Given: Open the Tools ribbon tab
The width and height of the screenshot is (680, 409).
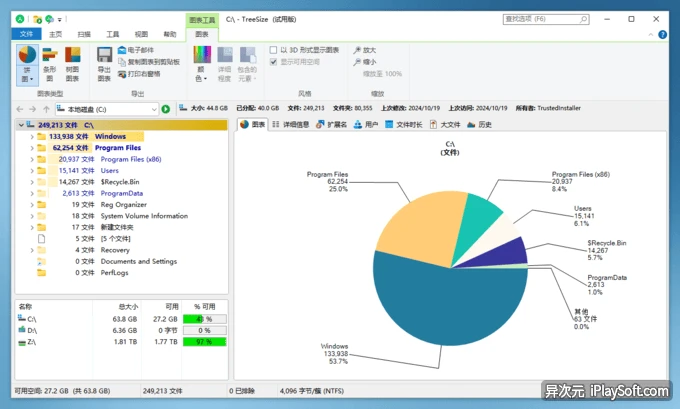Looking at the screenshot, I should click(x=113, y=34).
